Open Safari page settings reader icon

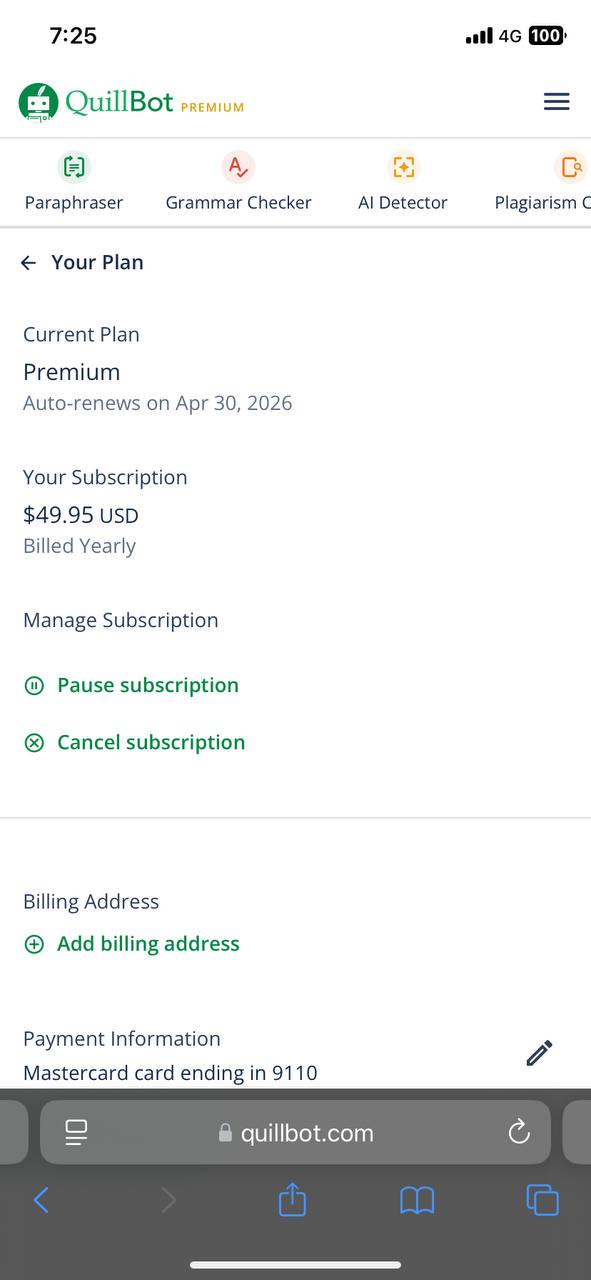pyautogui.click(x=76, y=1132)
